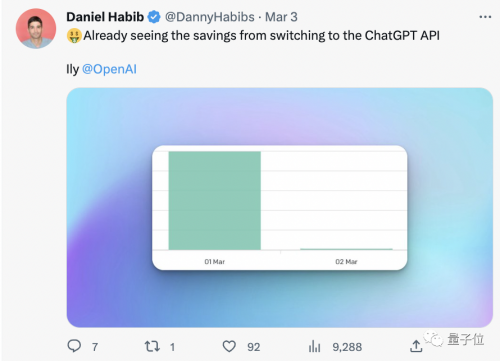Click the Daniel Habib display name
The image size is (500, 361).
coord(105,17)
